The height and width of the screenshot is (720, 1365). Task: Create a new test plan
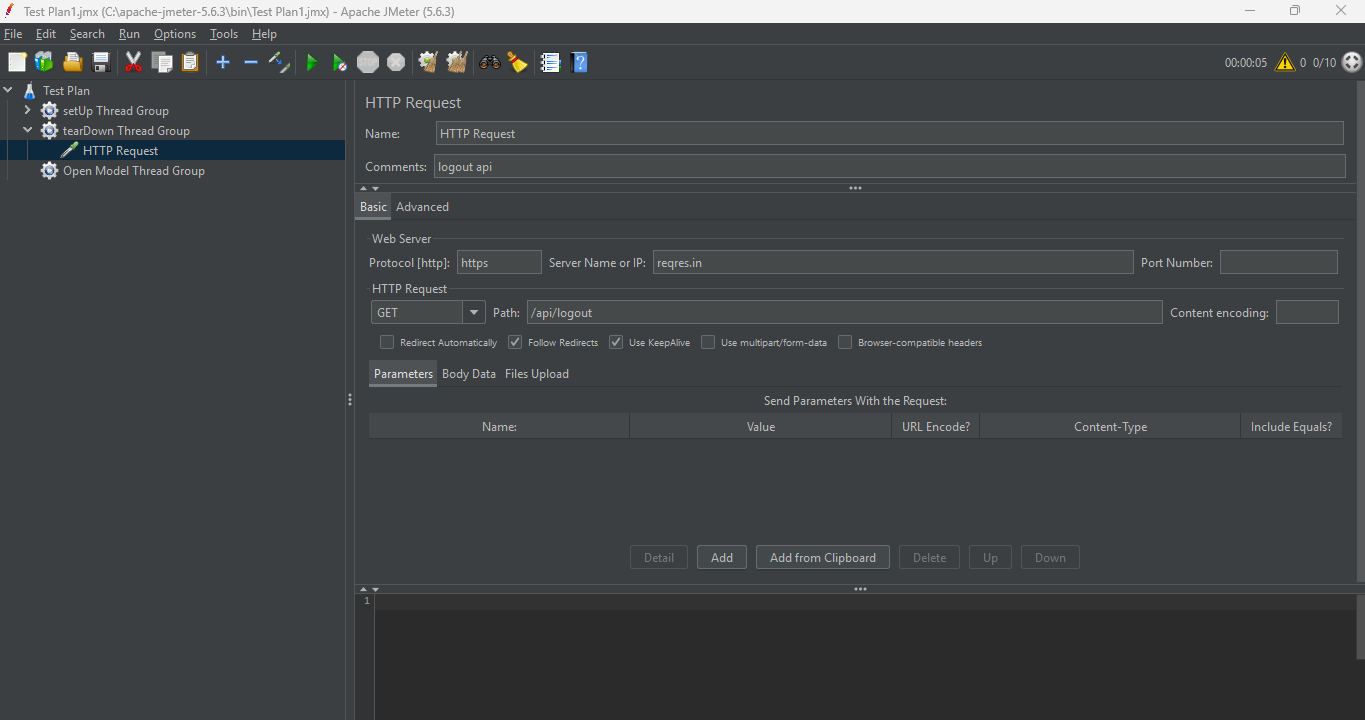[17, 62]
